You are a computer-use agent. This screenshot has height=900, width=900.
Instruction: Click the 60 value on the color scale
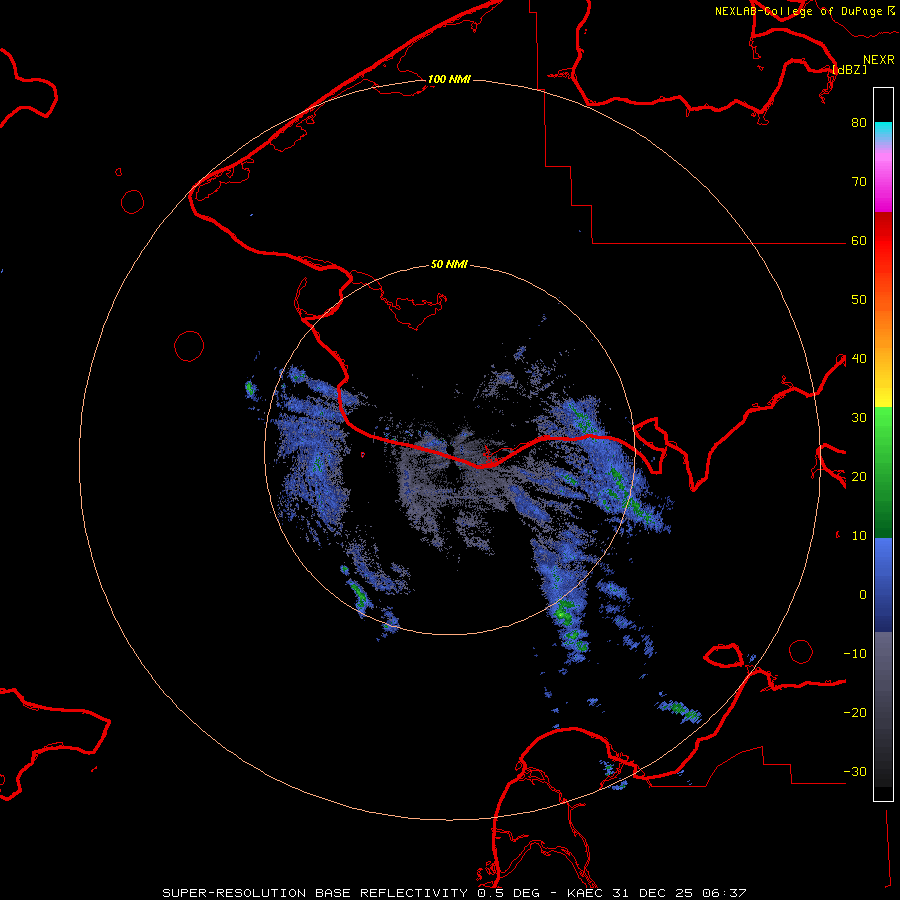point(859,240)
